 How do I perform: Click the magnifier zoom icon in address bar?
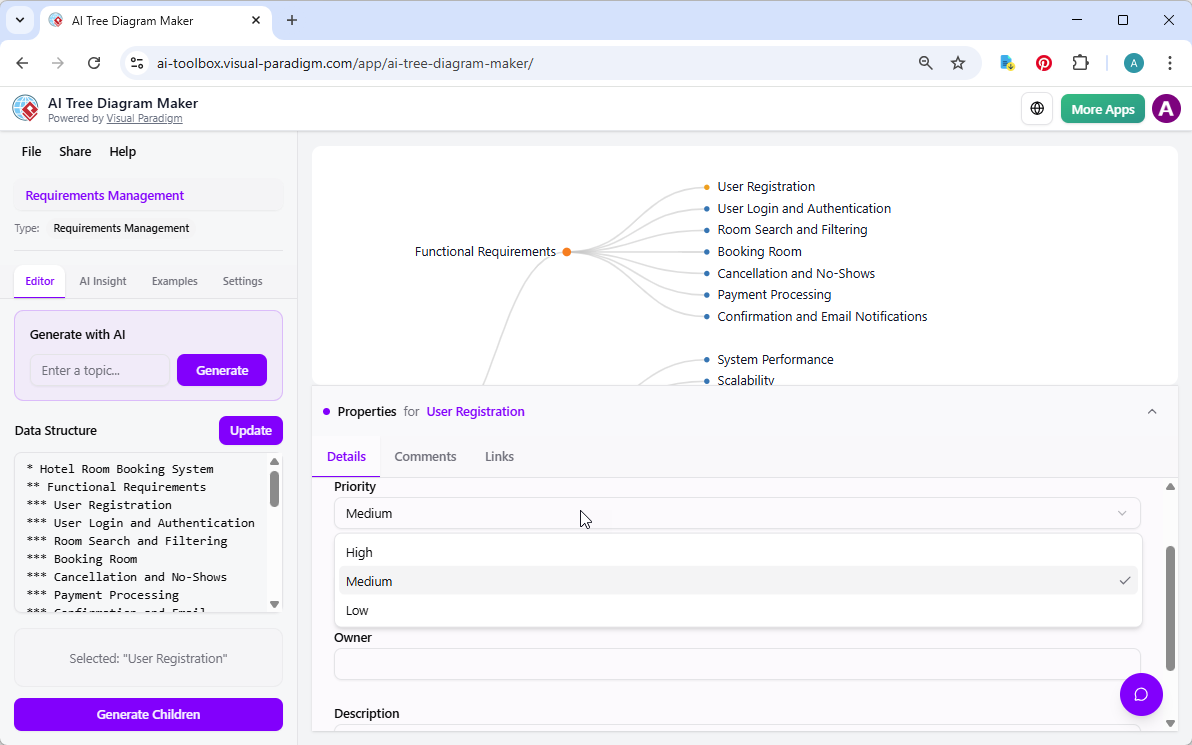coord(925,62)
